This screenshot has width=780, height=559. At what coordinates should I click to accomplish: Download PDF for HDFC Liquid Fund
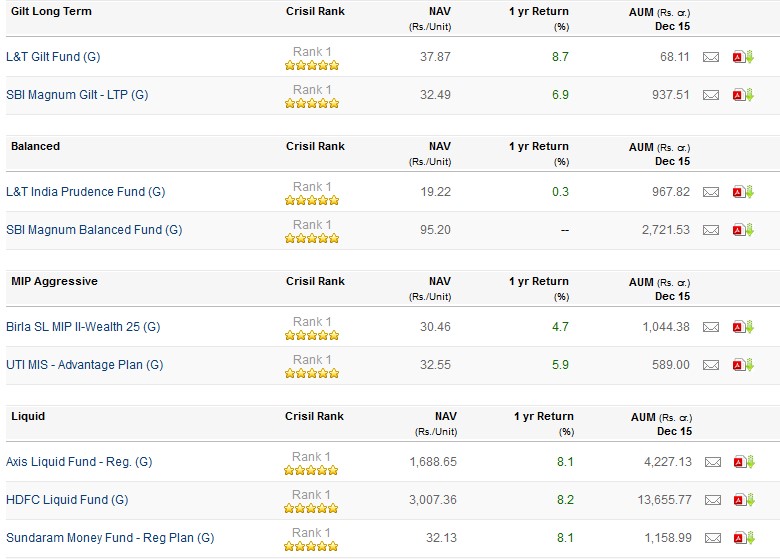click(745, 499)
